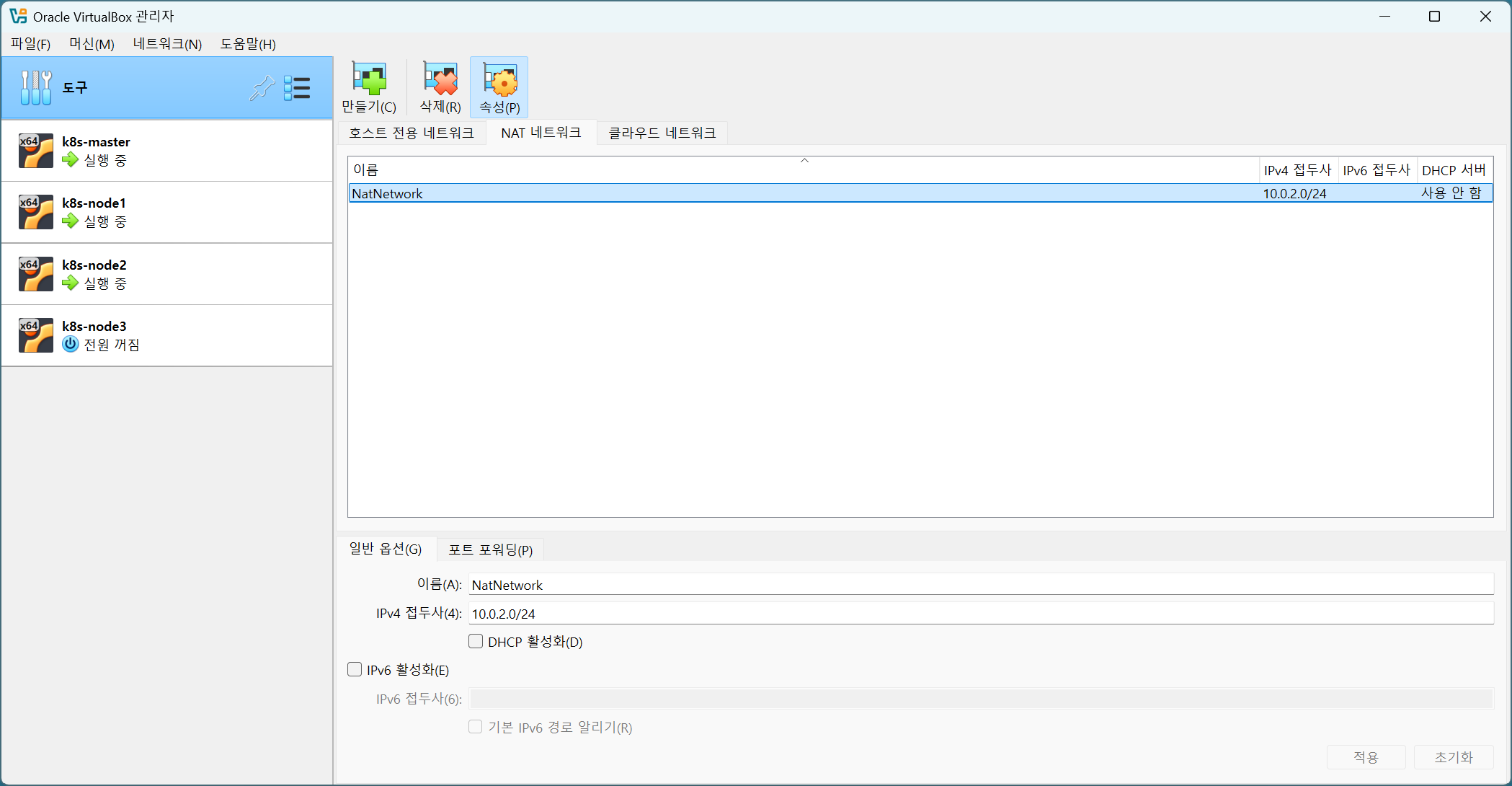Sort by 이름 column header
The width and height of the screenshot is (1512, 786).
[x=804, y=170]
